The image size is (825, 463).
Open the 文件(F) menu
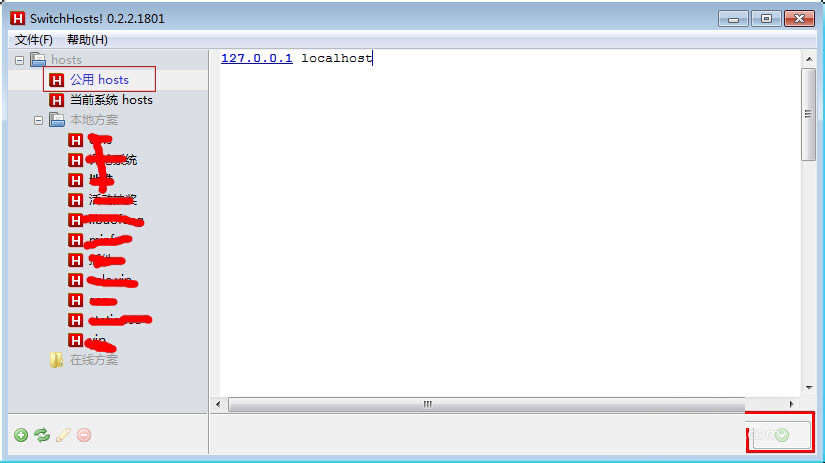click(x=33, y=39)
